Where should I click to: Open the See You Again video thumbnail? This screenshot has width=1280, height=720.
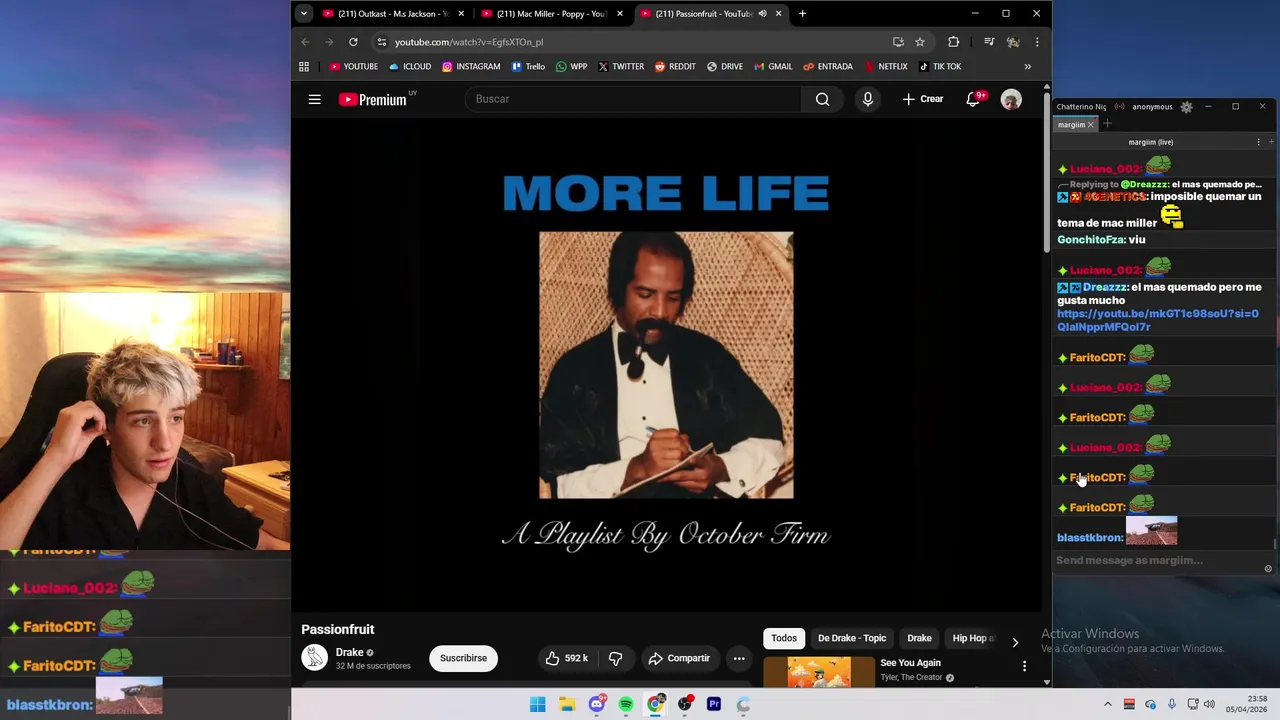(818, 672)
